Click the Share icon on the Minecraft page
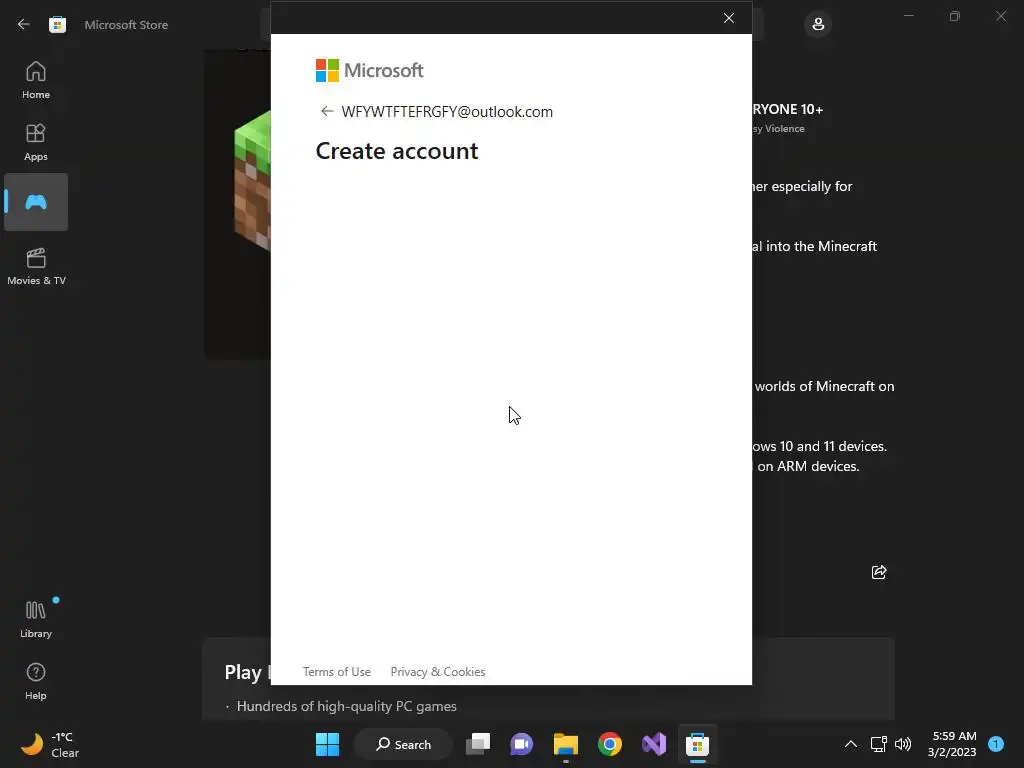The width and height of the screenshot is (1024, 768). coord(879,572)
